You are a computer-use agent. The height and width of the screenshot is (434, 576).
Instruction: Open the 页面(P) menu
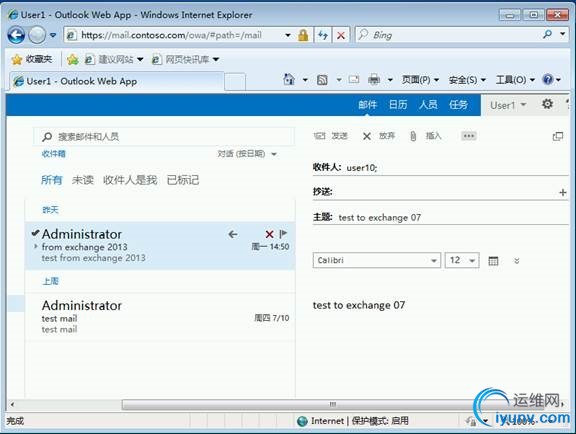coord(420,80)
